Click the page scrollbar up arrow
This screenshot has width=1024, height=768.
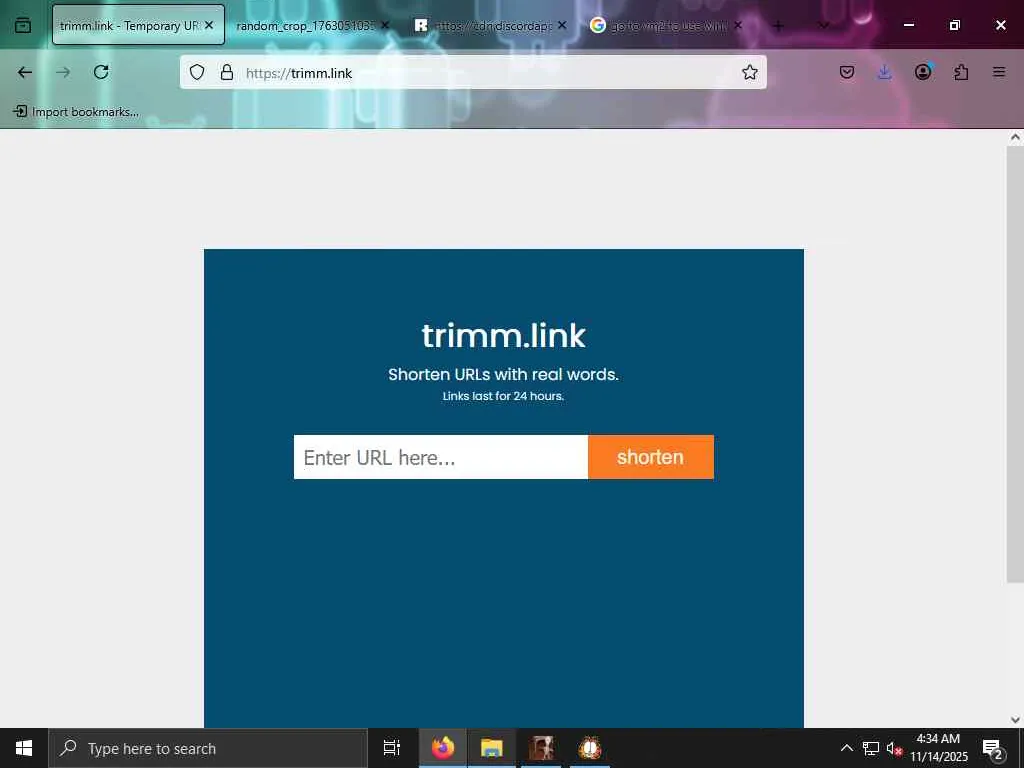tap(1015, 137)
